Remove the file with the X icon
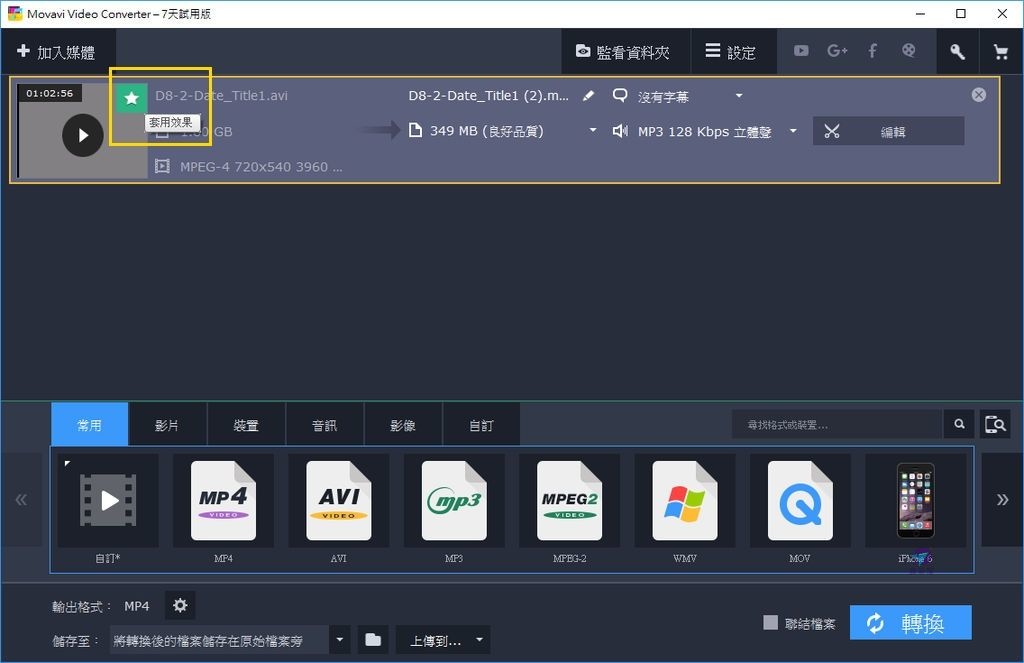The image size is (1024, 663). tap(978, 95)
